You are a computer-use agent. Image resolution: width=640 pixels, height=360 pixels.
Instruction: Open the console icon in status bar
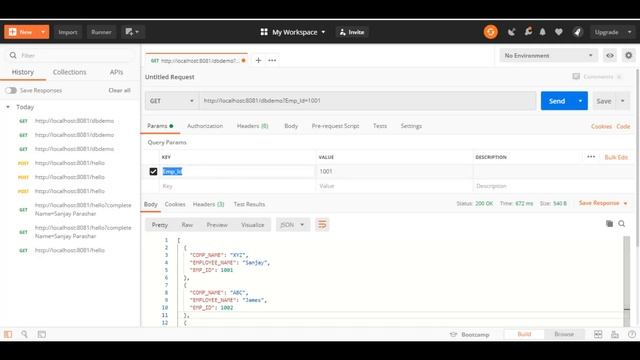pos(42,334)
